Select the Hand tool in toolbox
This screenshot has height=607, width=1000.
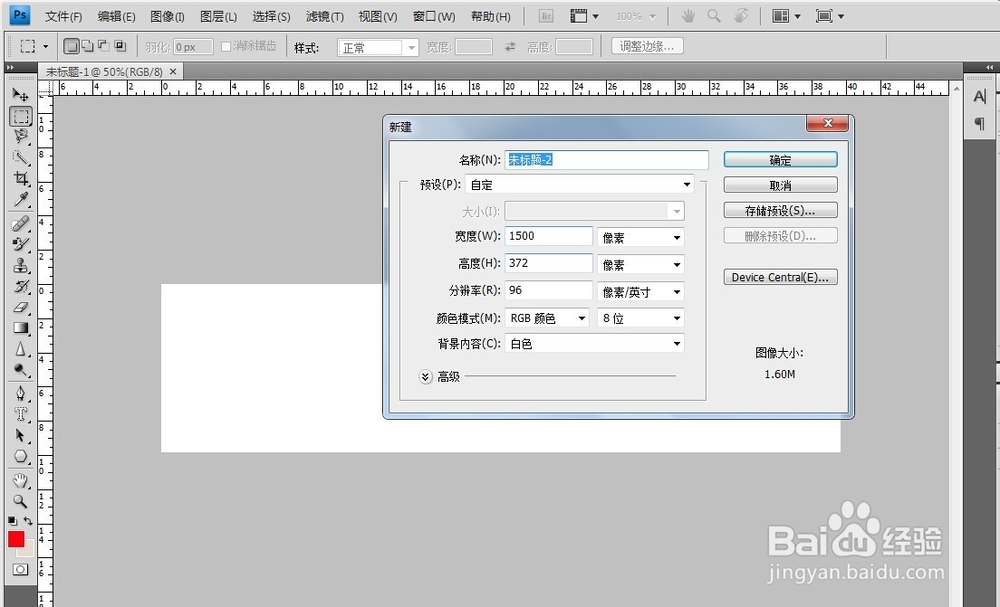[20, 480]
